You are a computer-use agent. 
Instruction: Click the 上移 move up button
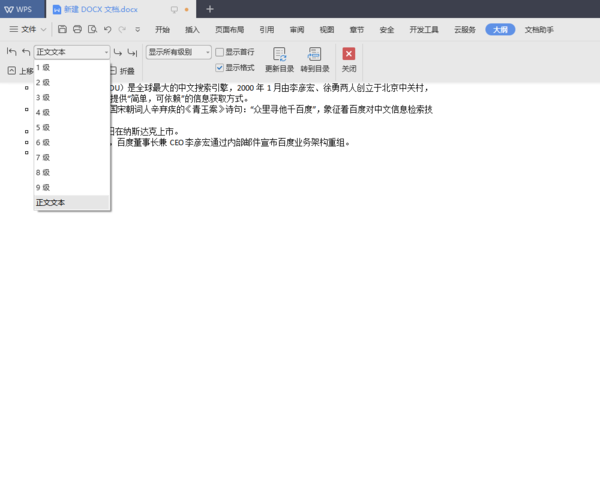pos(20,71)
